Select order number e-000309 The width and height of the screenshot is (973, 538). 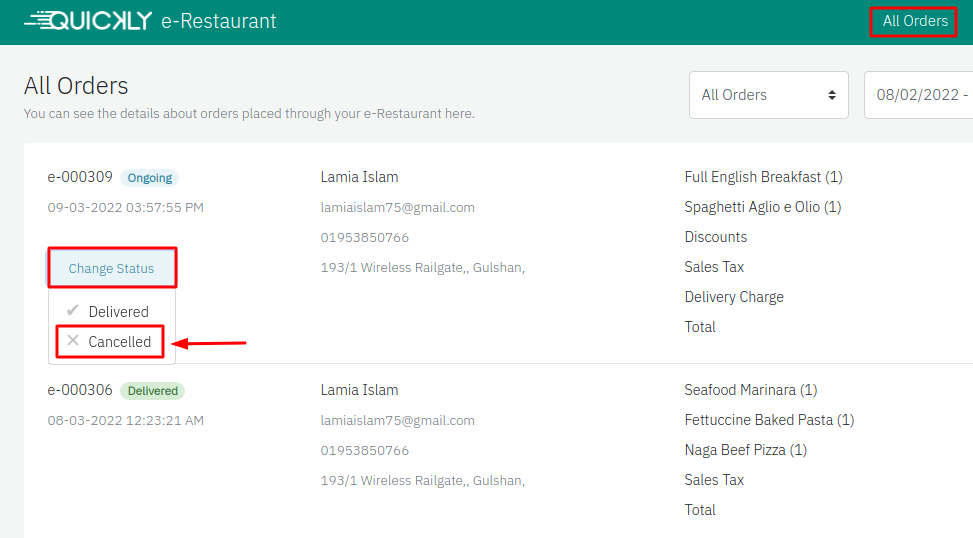click(80, 177)
